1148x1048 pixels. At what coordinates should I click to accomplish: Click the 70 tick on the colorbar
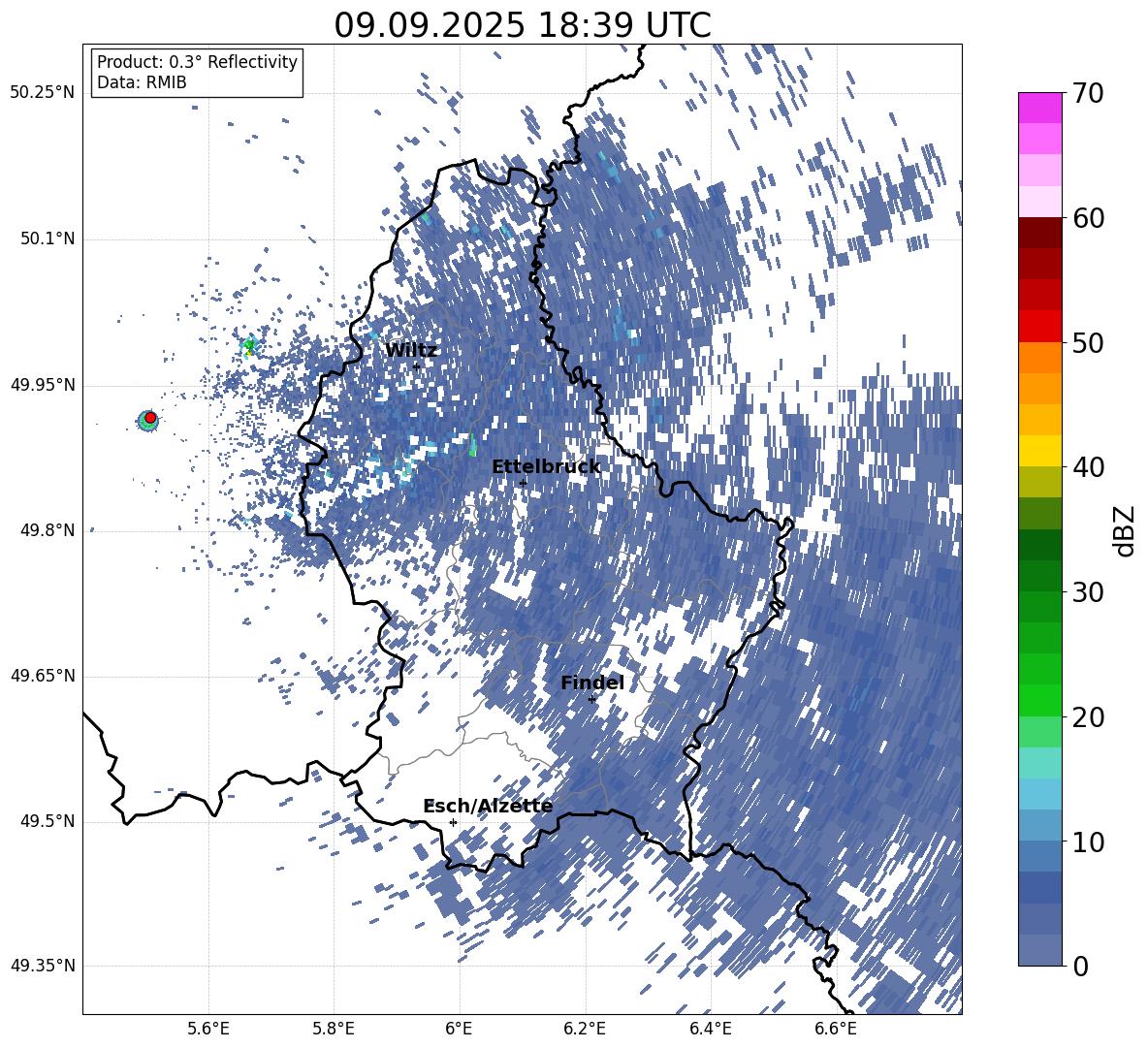point(1088,93)
